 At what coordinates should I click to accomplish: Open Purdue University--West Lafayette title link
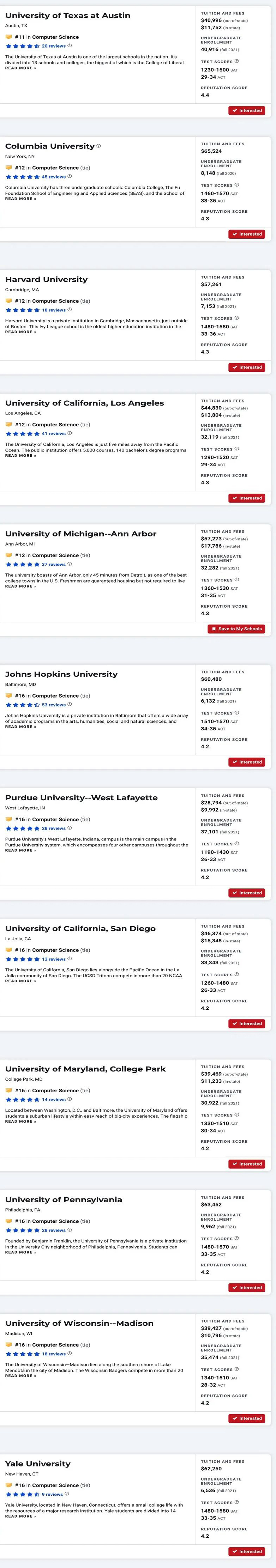[81, 797]
